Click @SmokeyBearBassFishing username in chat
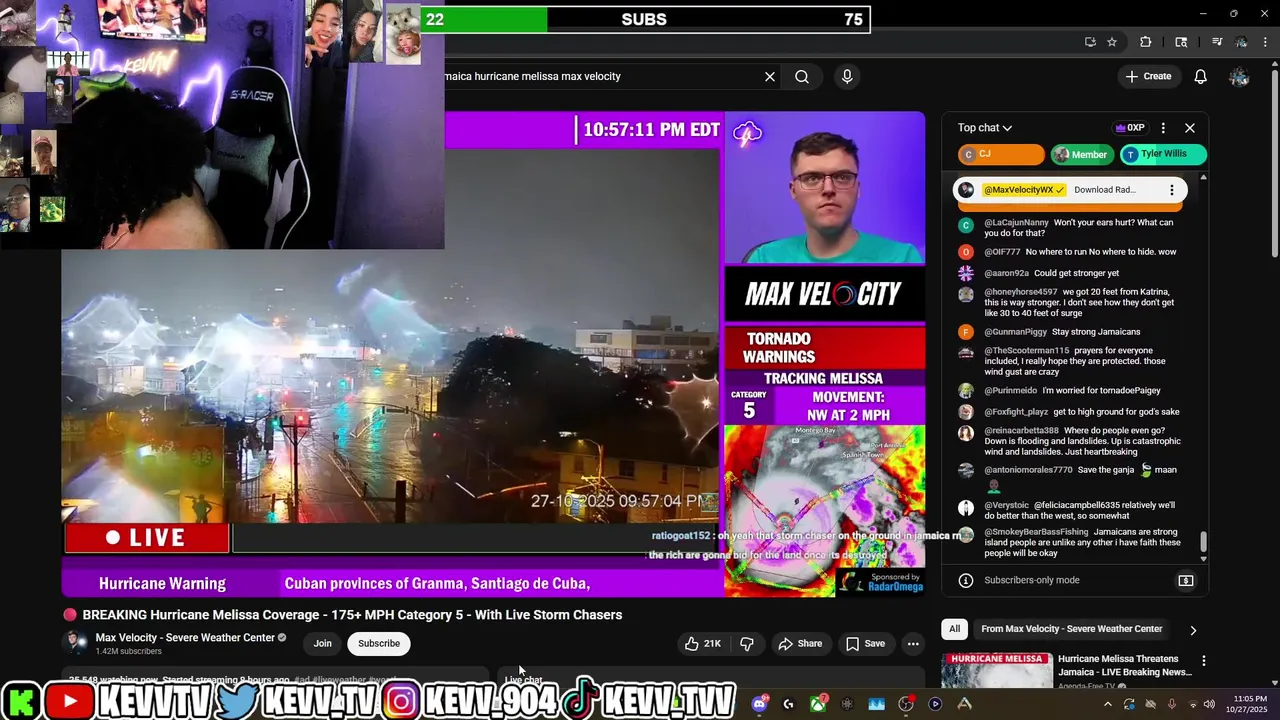1280x720 pixels. pos(1036,532)
